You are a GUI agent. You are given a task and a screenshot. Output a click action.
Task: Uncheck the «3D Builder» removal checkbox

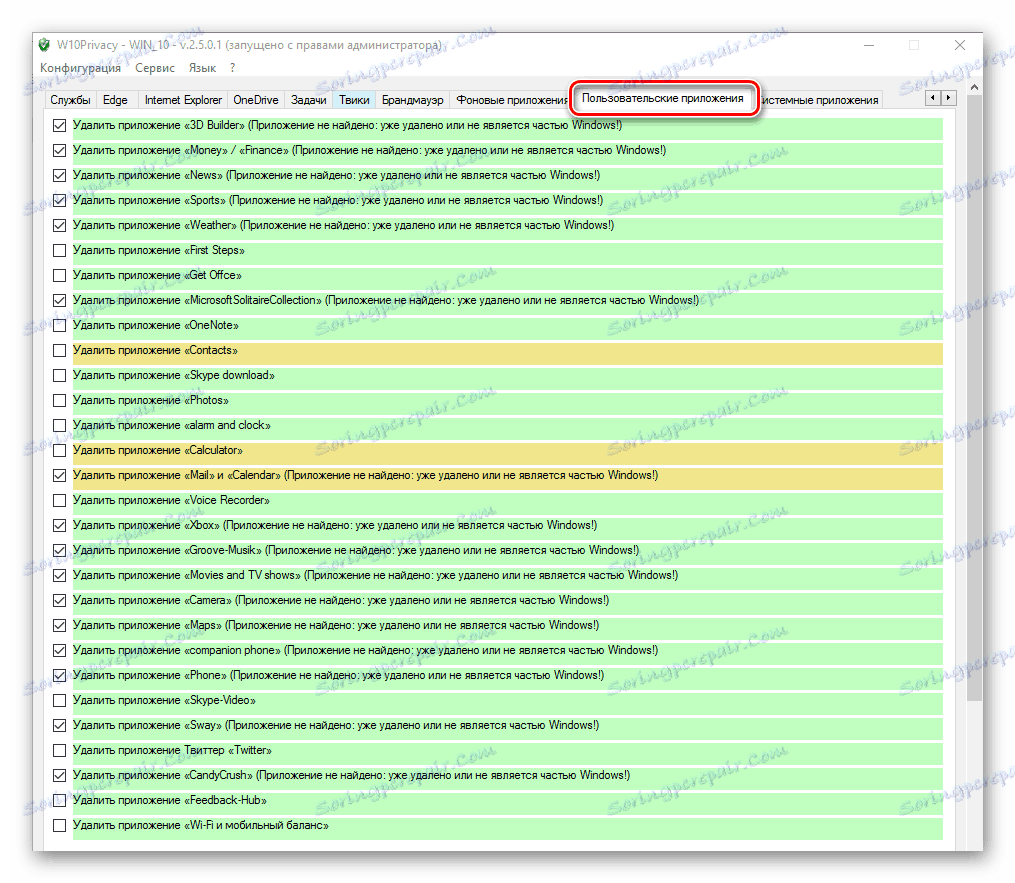point(60,126)
